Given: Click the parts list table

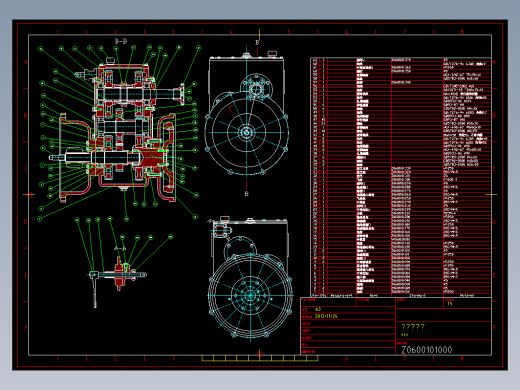Looking at the screenshot, I should pyautogui.click(x=401, y=177).
